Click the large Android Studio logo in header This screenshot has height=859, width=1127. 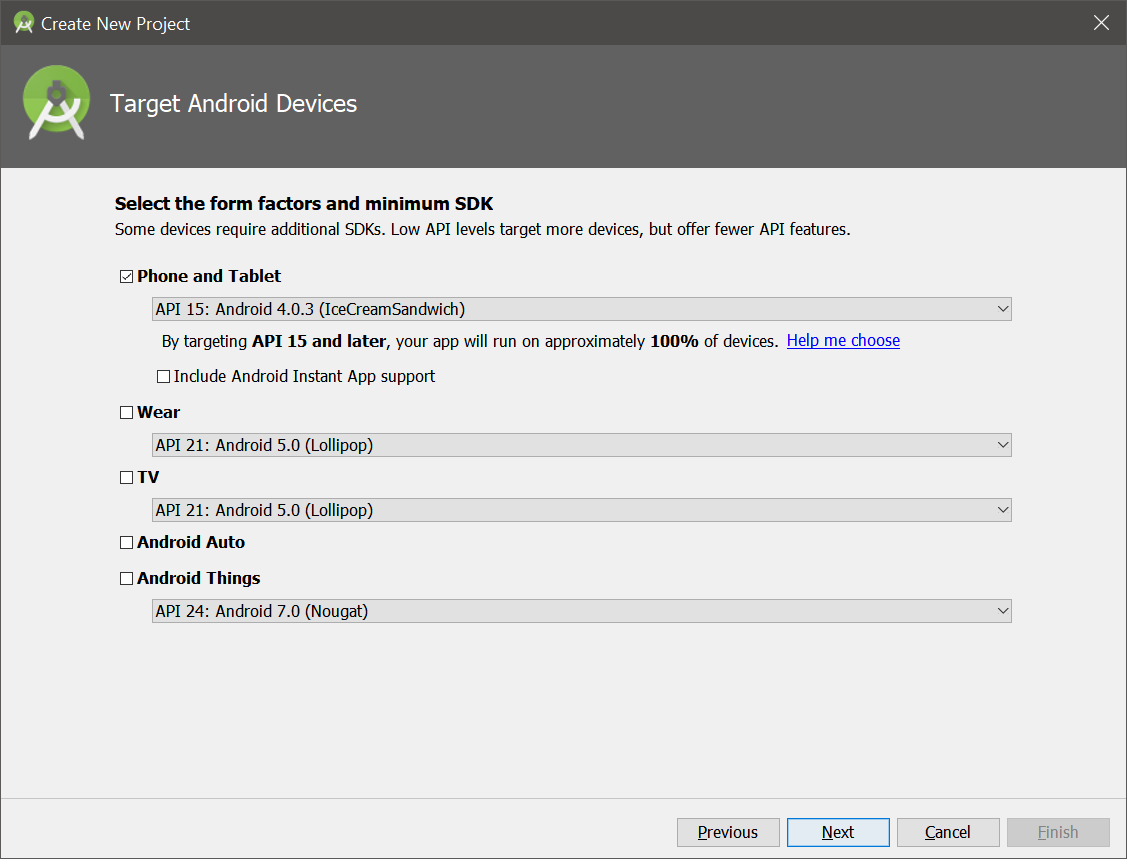pyautogui.click(x=56, y=103)
